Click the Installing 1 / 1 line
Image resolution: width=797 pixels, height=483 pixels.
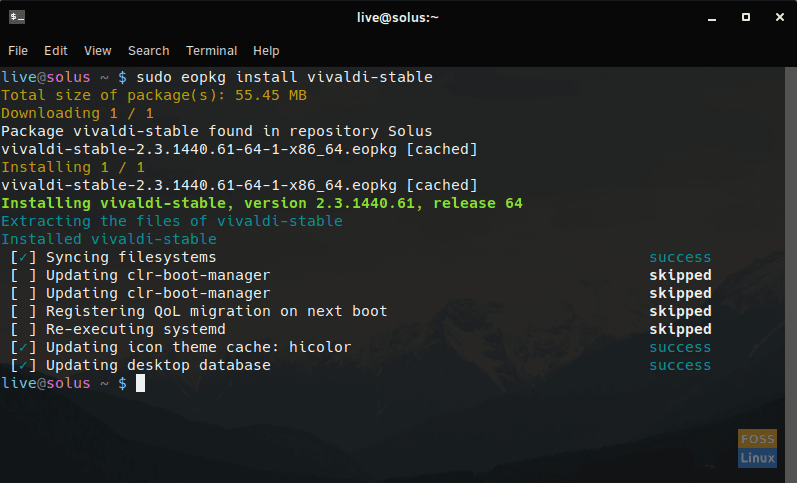coord(73,167)
